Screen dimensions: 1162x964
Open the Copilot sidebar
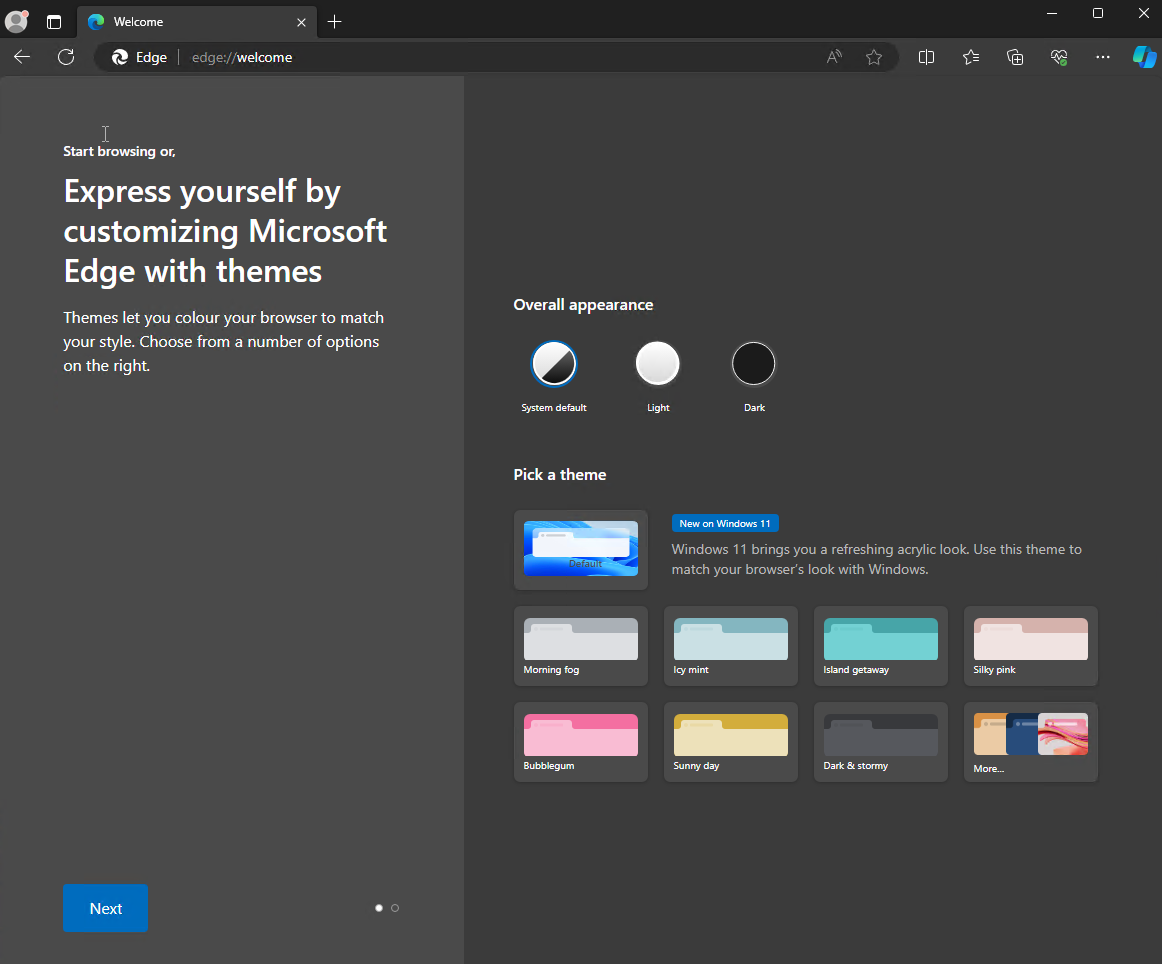1144,57
